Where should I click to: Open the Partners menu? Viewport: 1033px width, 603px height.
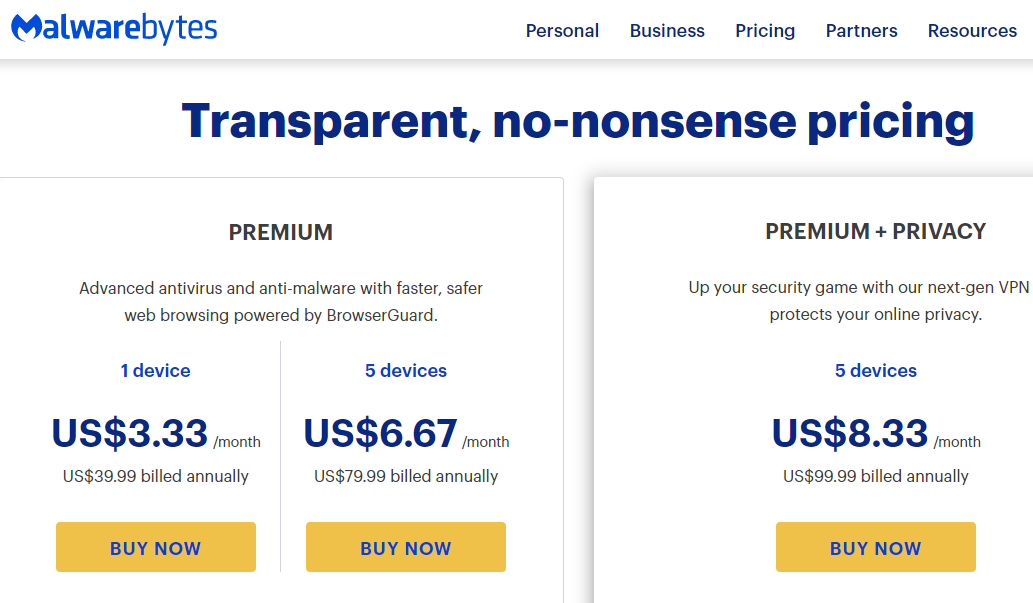(x=861, y=31)
